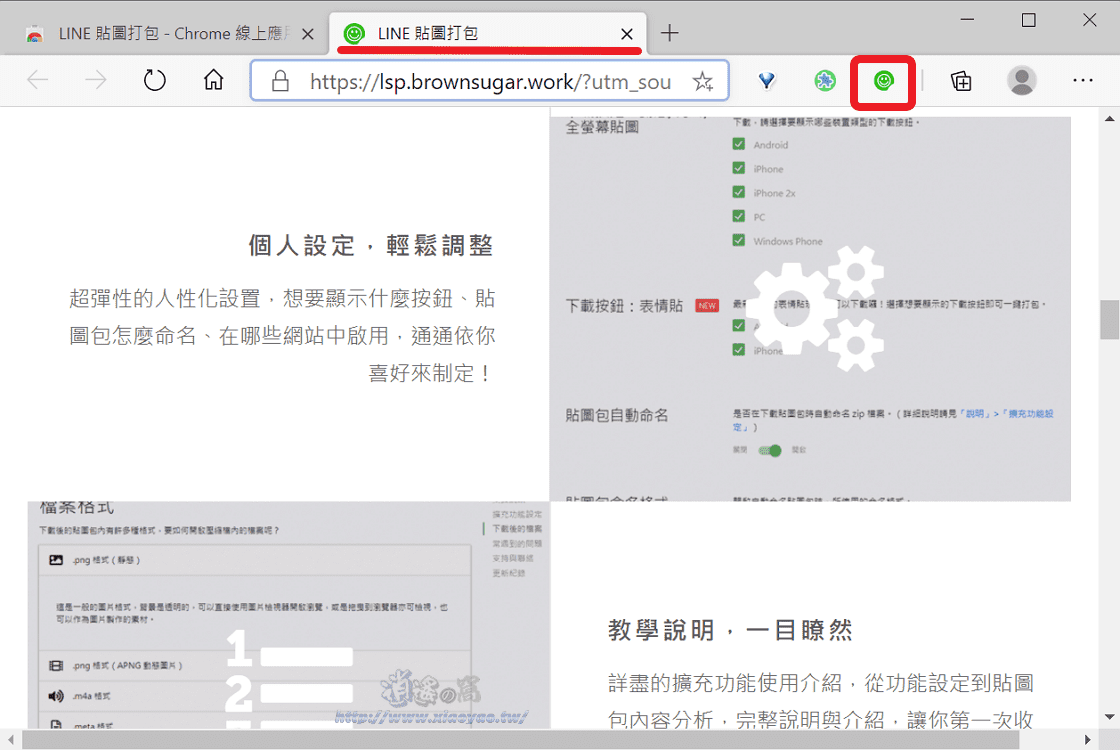The height and width of the screenshot is (750, 1120).
Task: Click the vertical scrollbar up arrow
Action: (x=1109, y=118)
